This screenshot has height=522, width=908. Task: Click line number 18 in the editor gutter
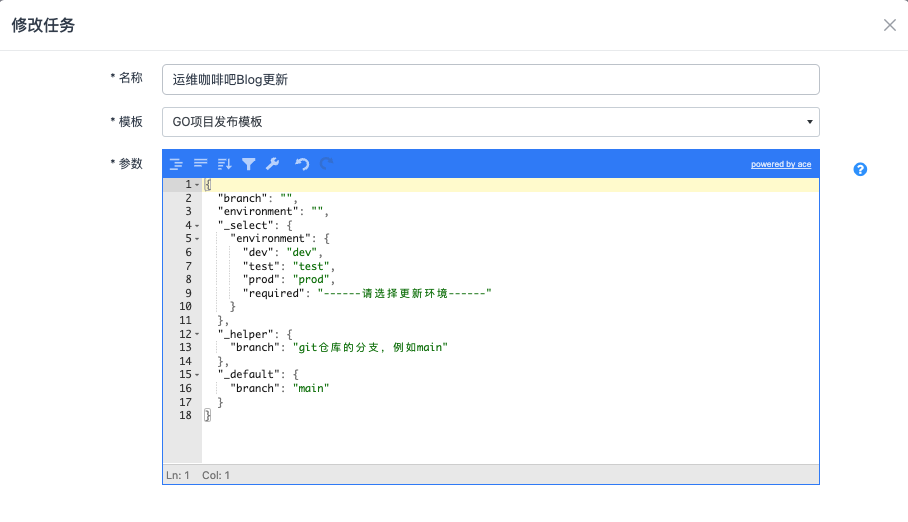click(x=184, y=415)
